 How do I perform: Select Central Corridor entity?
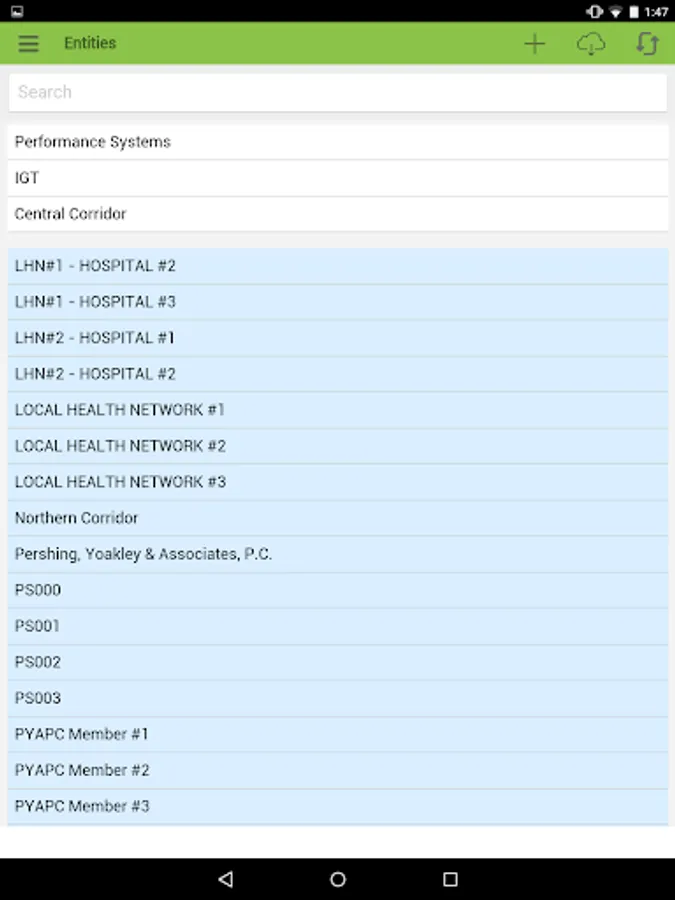338,214
